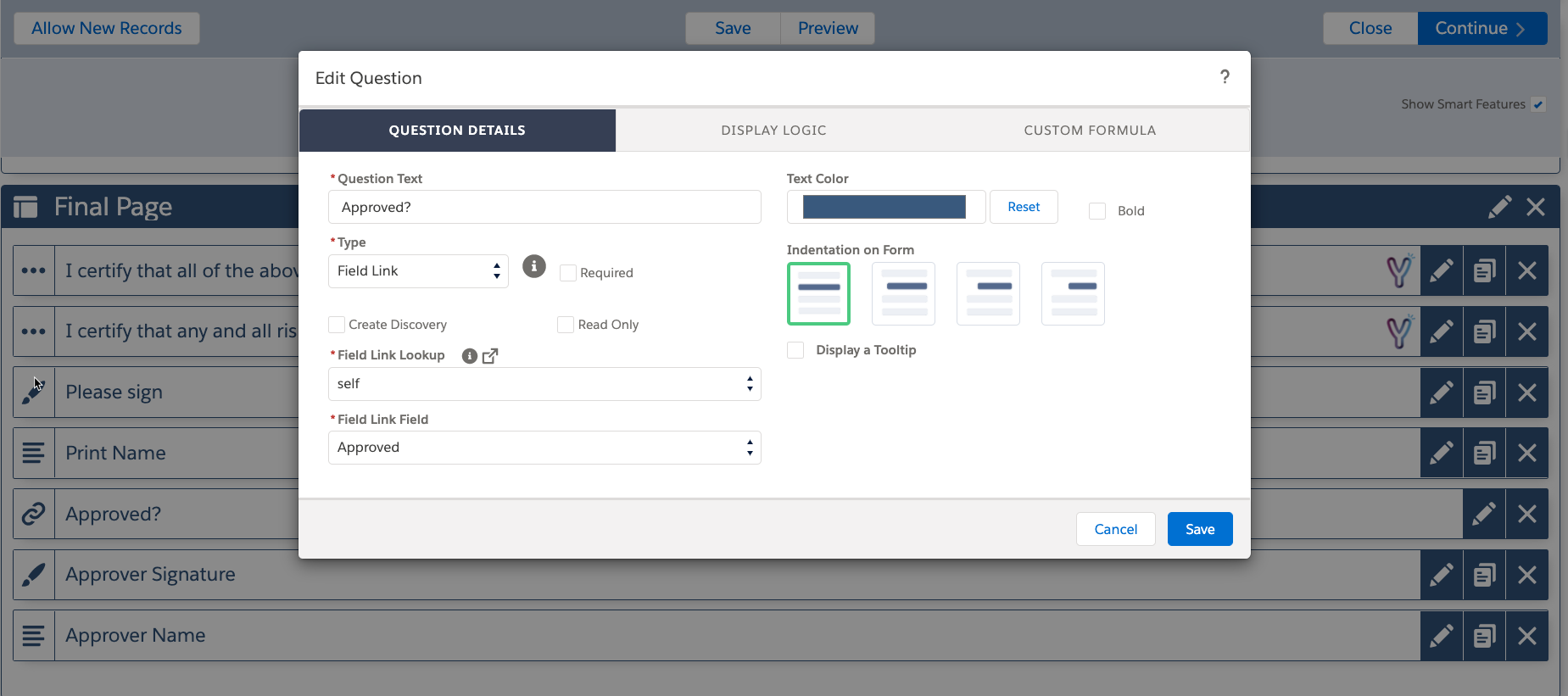
Task: Open the Field Link Field dropdown showing Approved
Action: [x=544, y=448]
